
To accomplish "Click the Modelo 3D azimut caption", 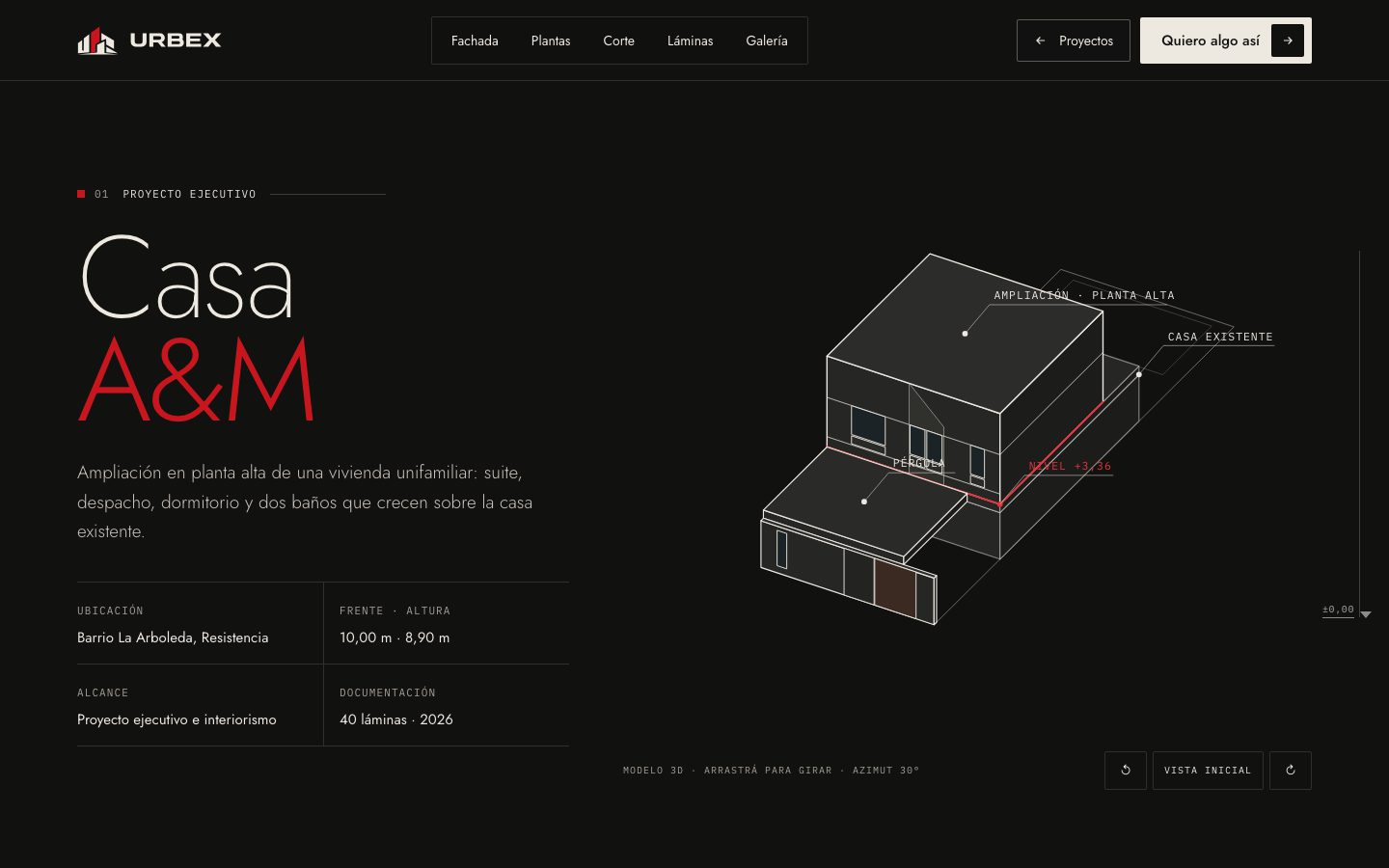I will click(x=771, y=771).
